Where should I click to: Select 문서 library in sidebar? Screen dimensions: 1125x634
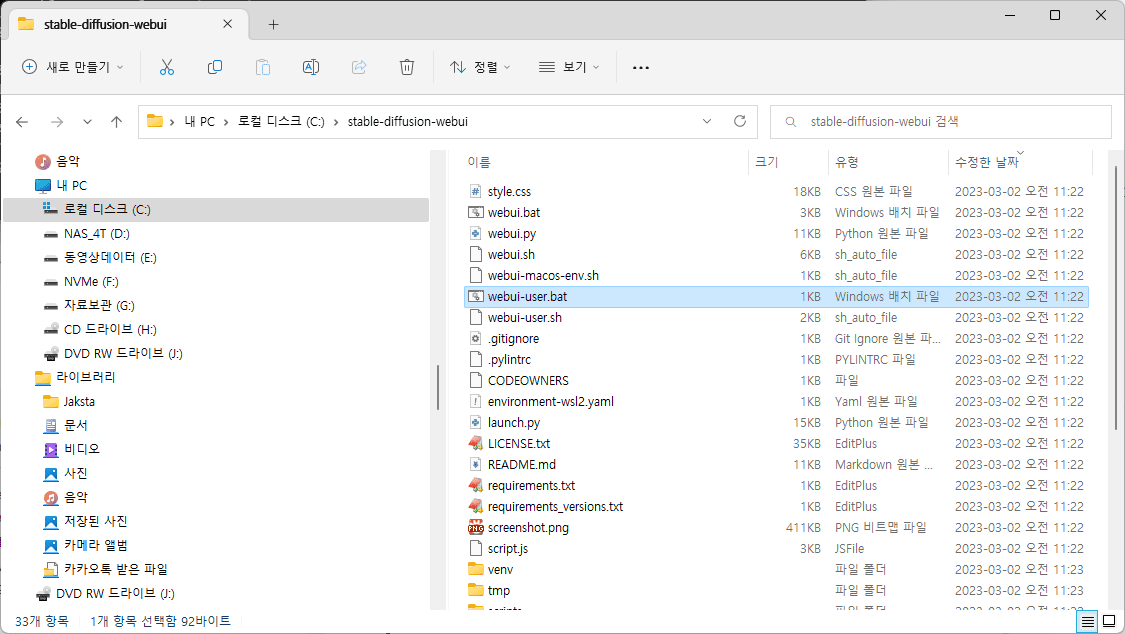click(75, 425)
